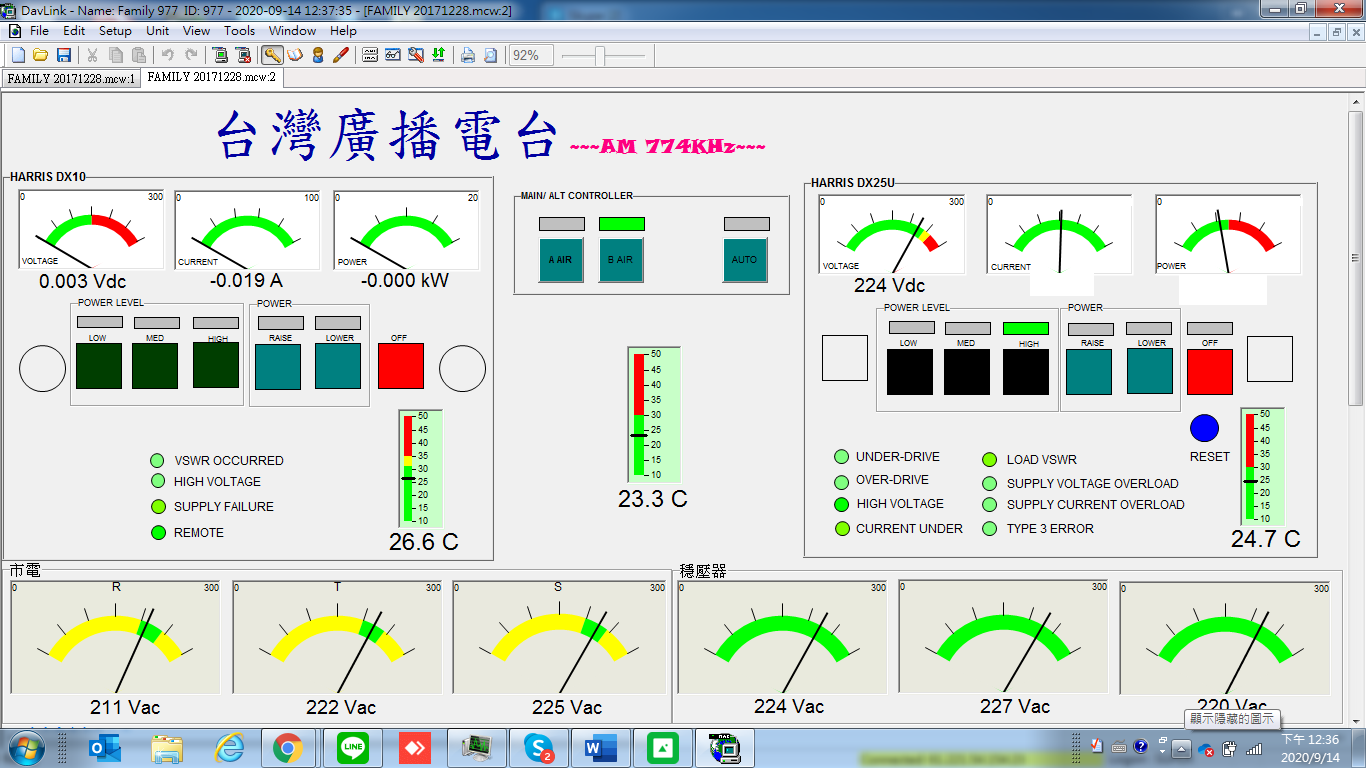Click the LOAD VSWR status indicator
Viewport: 1366px width, 768px height.
[990, 460]
